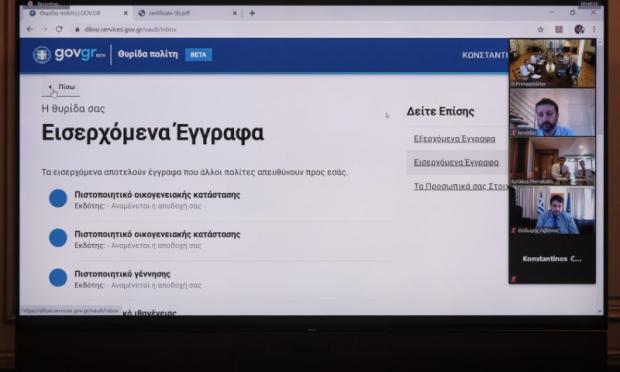Select the top meeting room video thumbnail
Image resolution: width=620 pixels, height=372 pixels.
pos(552,63)
